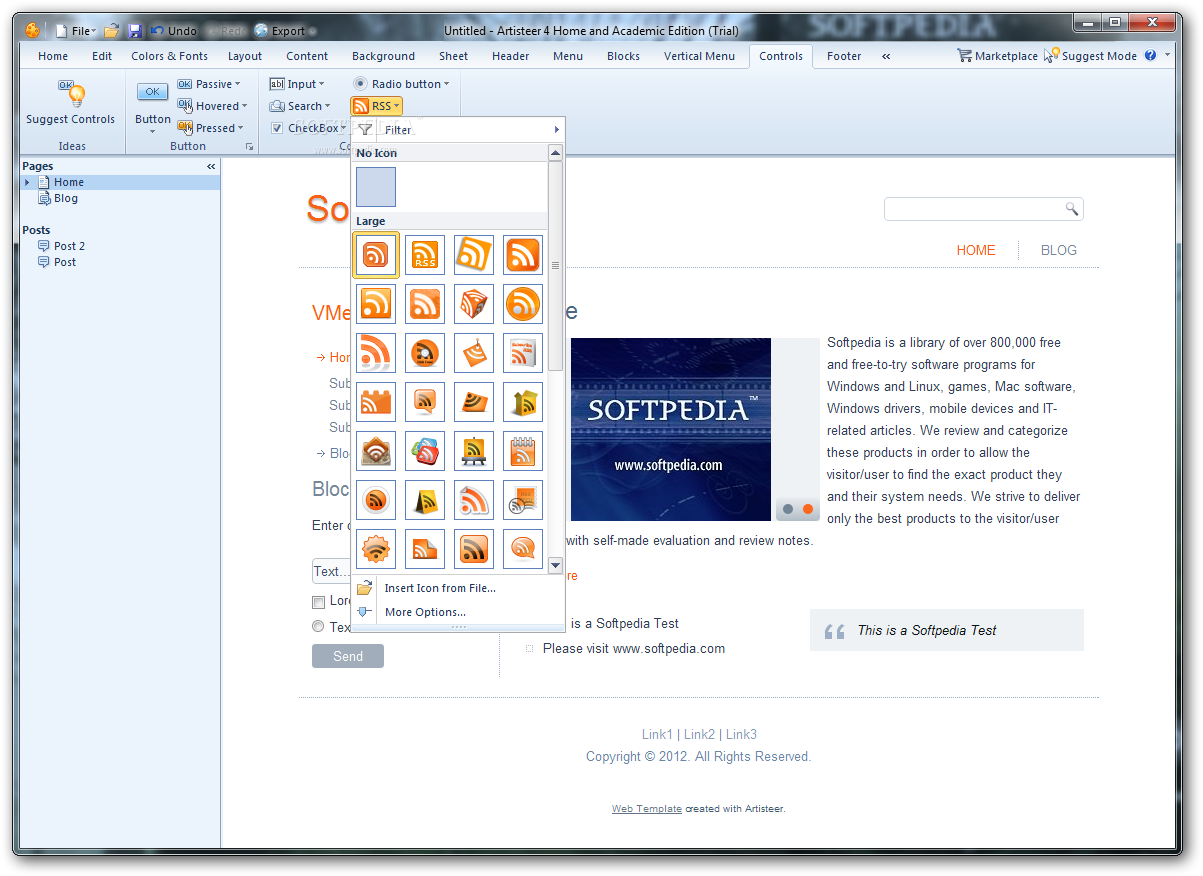Click the Open folder icon in title toolbar

[x=112, y=31]
